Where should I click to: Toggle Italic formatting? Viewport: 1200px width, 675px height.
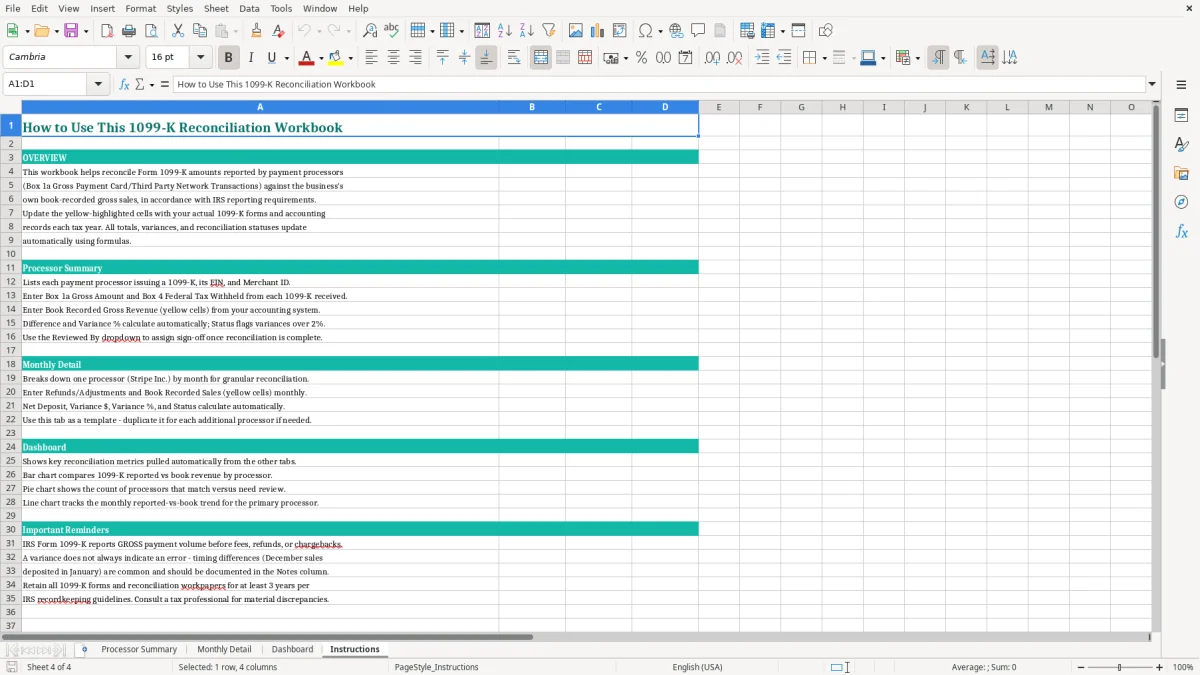[250, 58]
